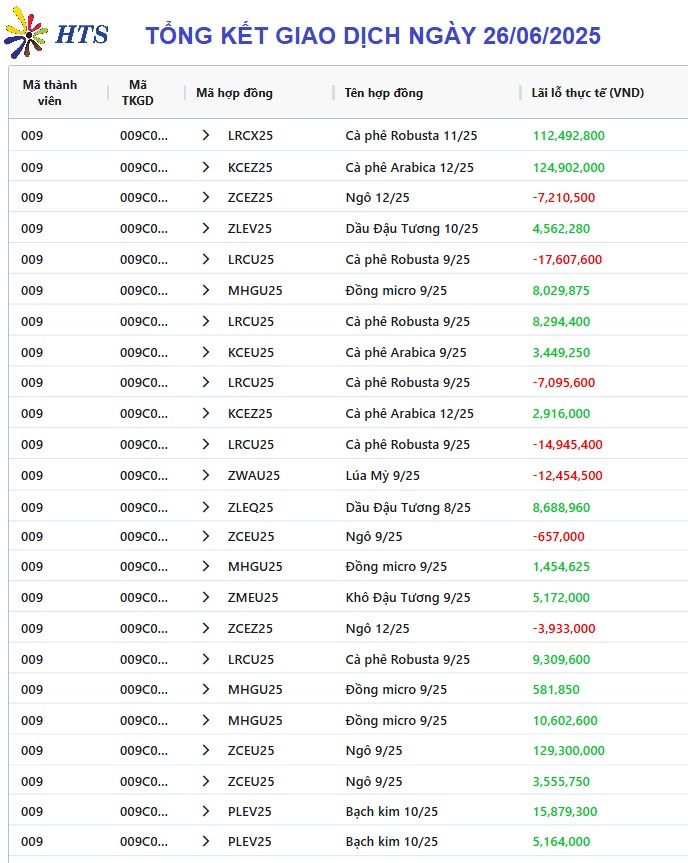The image size is (688, 863).
Task: Click the 5,164,000 profit value
Action: point(561,842)
